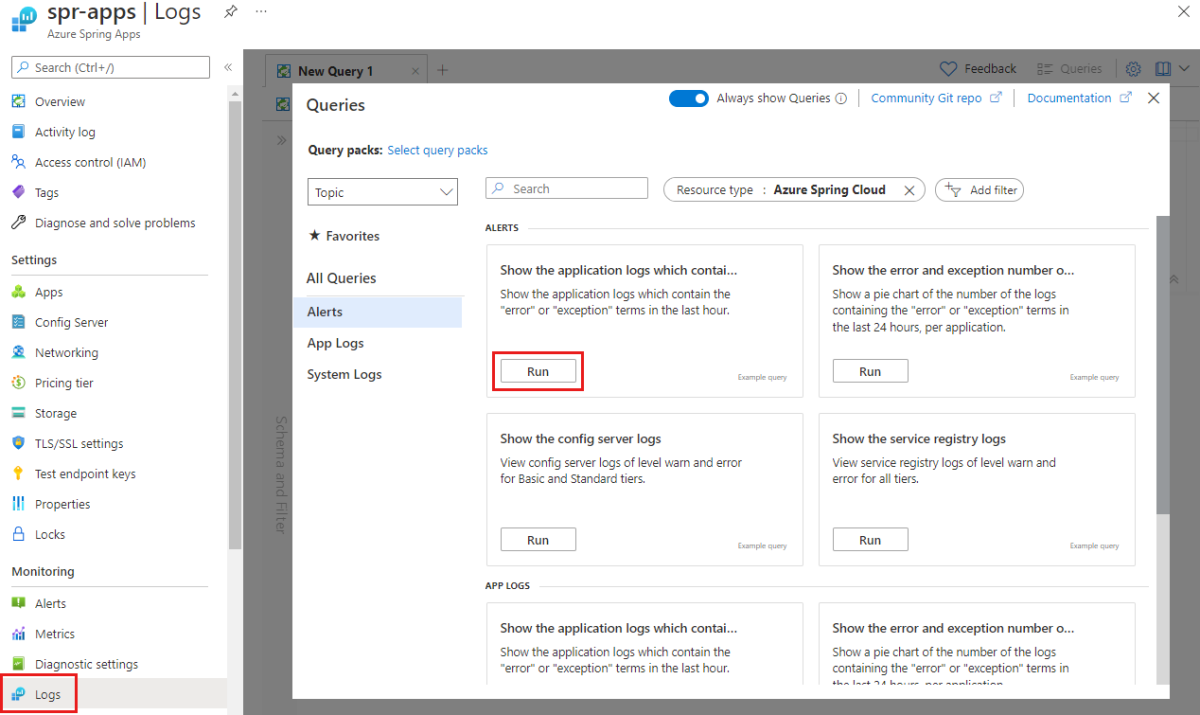Run the first application logs error query
This screenshot has height=715, width=1200.
[538, 371]
